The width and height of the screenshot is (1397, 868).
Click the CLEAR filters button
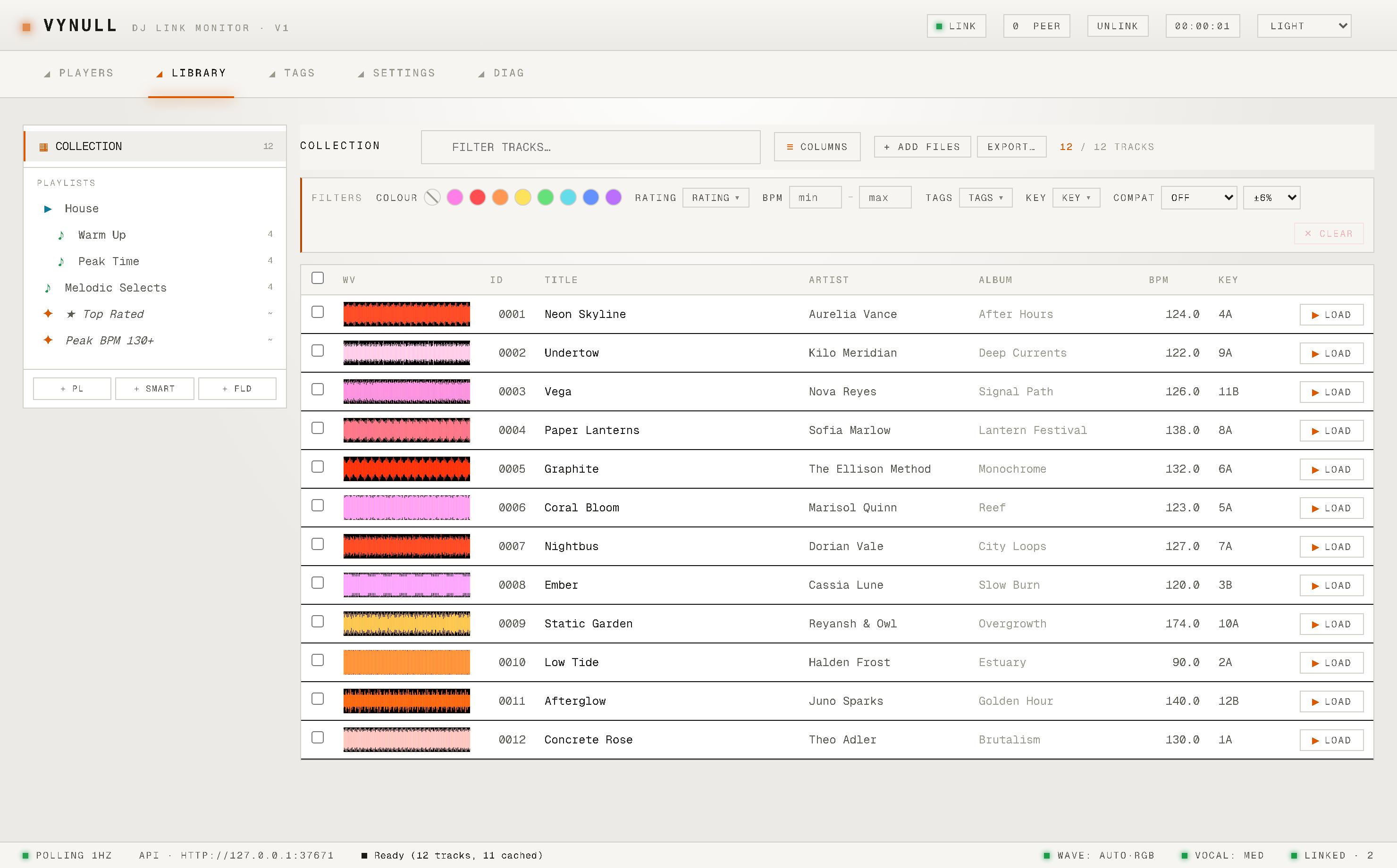(x=1329, y=234)
